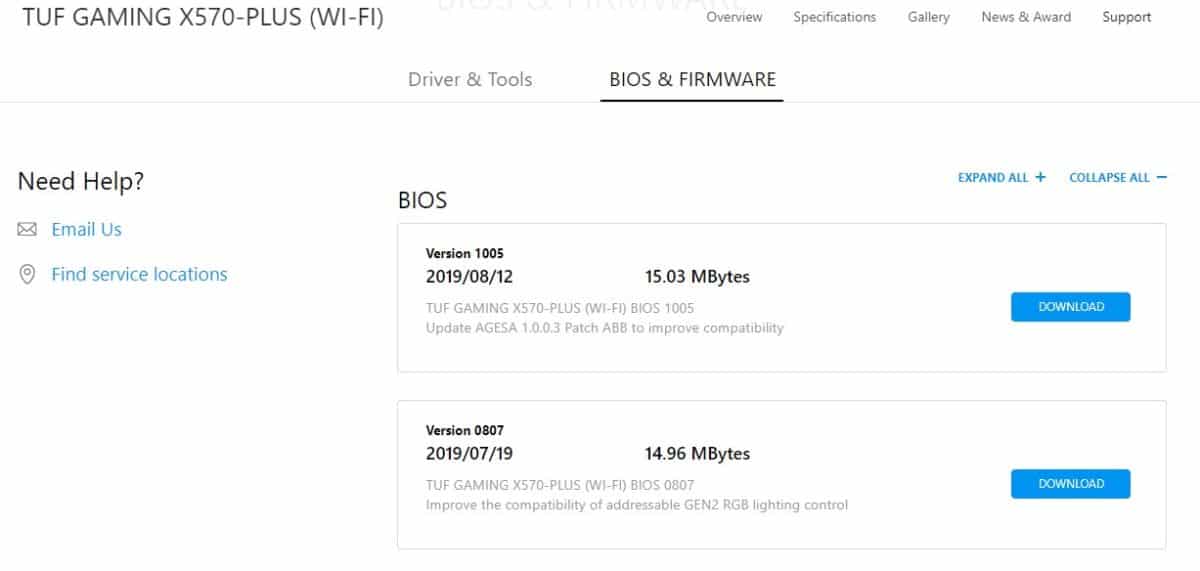Click the Version 1005 heading
Image resolution: width=1200 pixels, height=571 pixels.
(465, 253)
